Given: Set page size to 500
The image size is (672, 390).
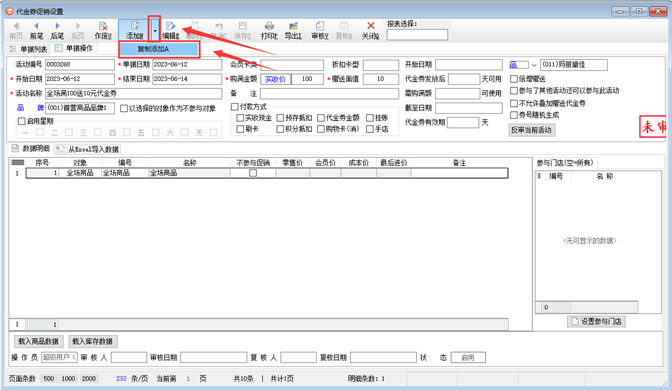Looking at the screenshot, I should pyautogui.click(x=49, y=378).
